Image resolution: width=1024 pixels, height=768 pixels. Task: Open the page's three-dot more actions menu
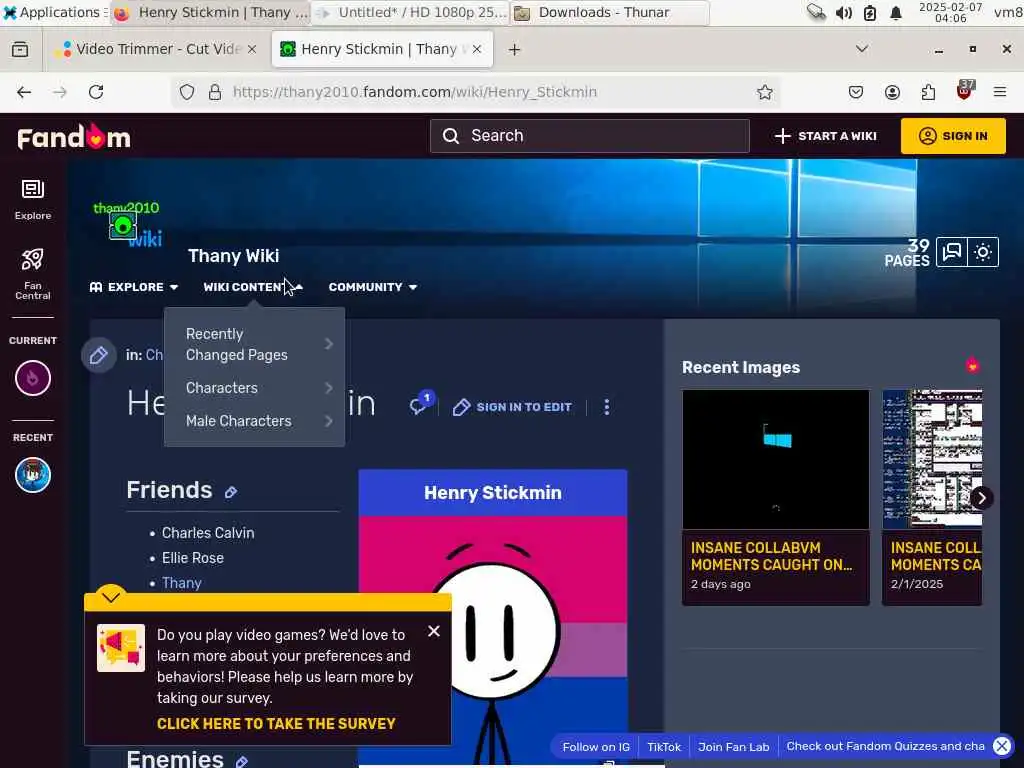pos(607,407)
